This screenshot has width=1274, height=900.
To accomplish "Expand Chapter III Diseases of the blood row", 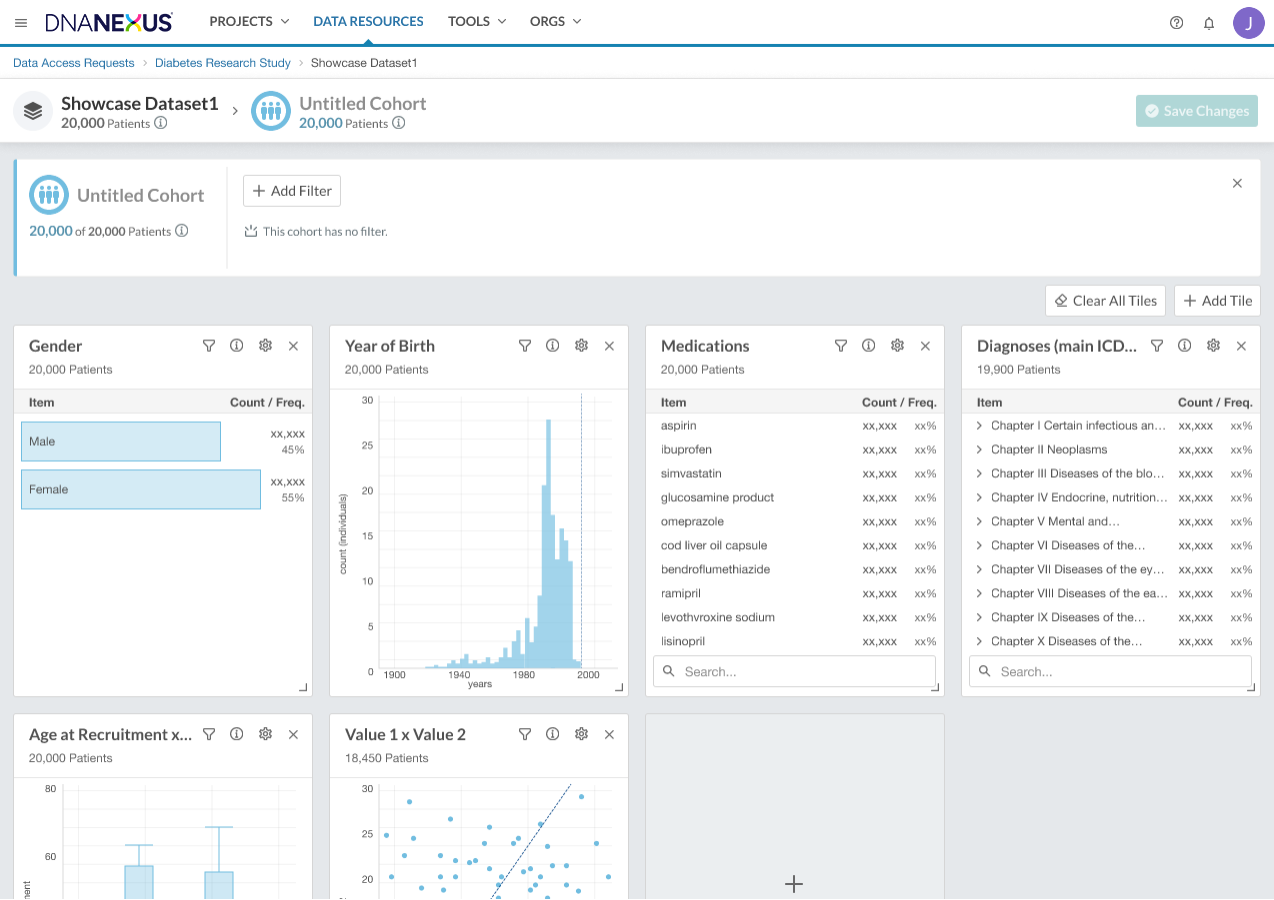I will pyautogui.click(x=979, y=474).
